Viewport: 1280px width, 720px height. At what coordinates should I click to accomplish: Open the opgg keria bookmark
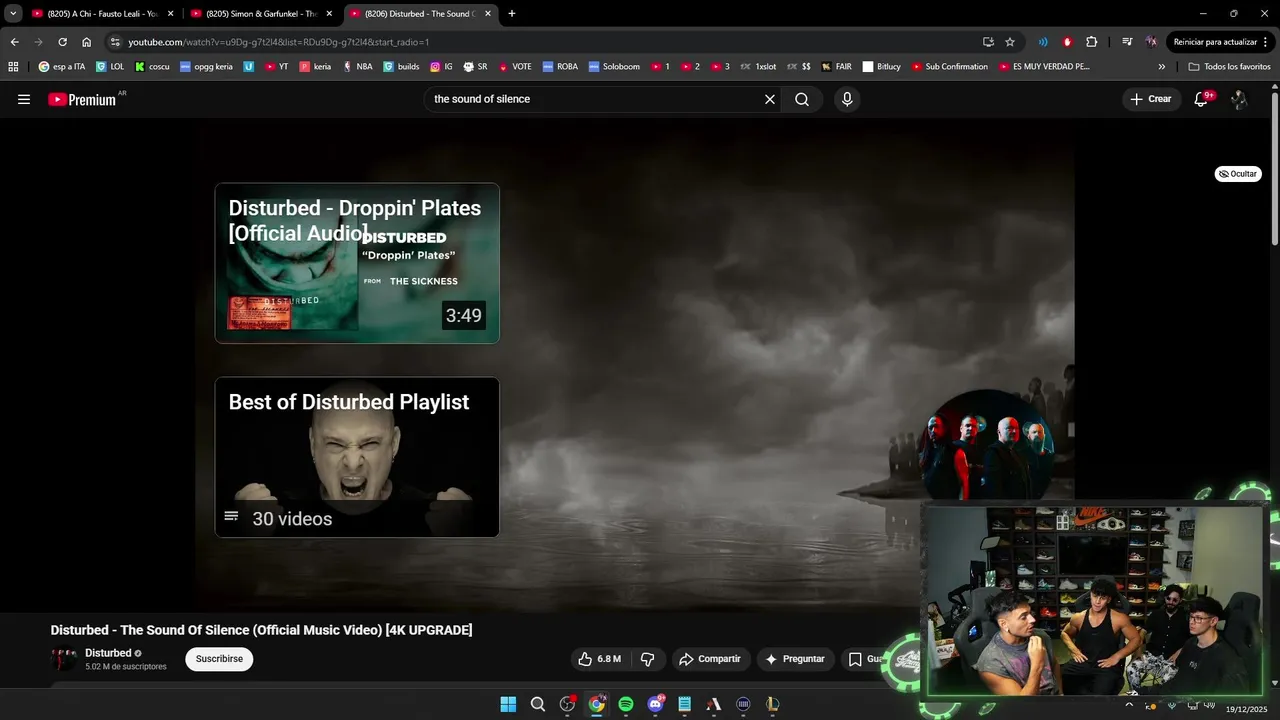click(206, 67)
